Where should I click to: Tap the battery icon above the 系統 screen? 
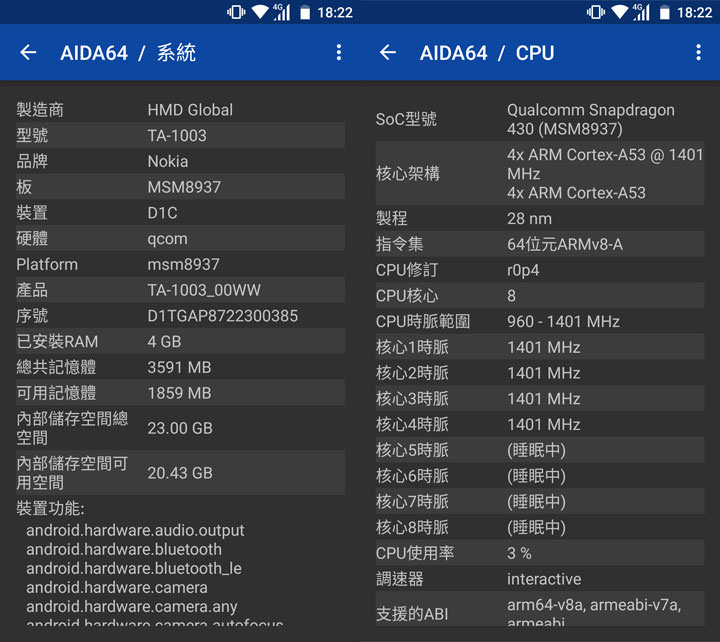305,12
